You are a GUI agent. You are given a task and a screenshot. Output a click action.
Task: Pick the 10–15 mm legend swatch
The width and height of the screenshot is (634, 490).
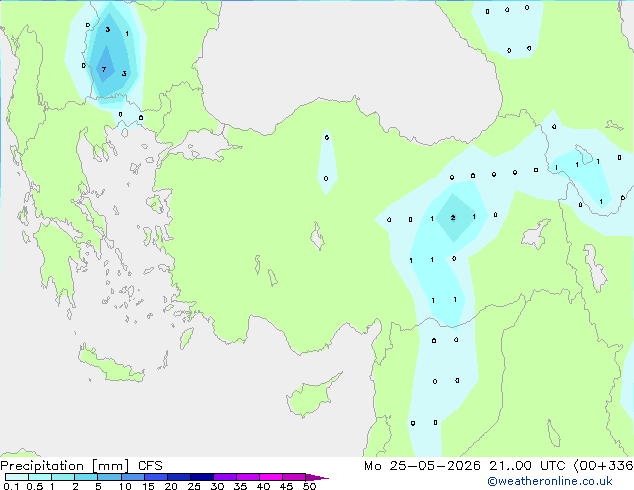(132, 477)
